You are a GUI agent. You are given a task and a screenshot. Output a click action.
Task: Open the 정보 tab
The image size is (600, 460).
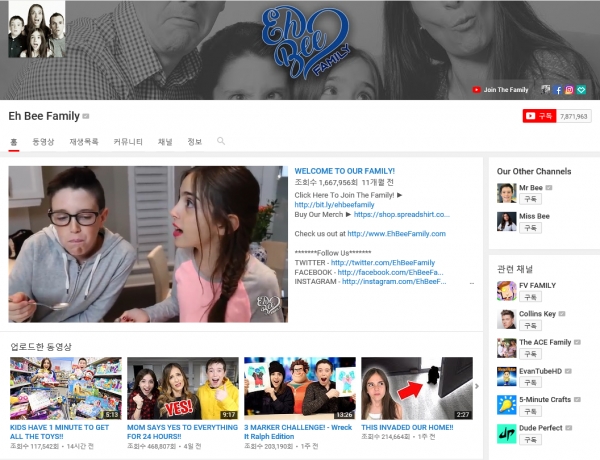(194, 142)
